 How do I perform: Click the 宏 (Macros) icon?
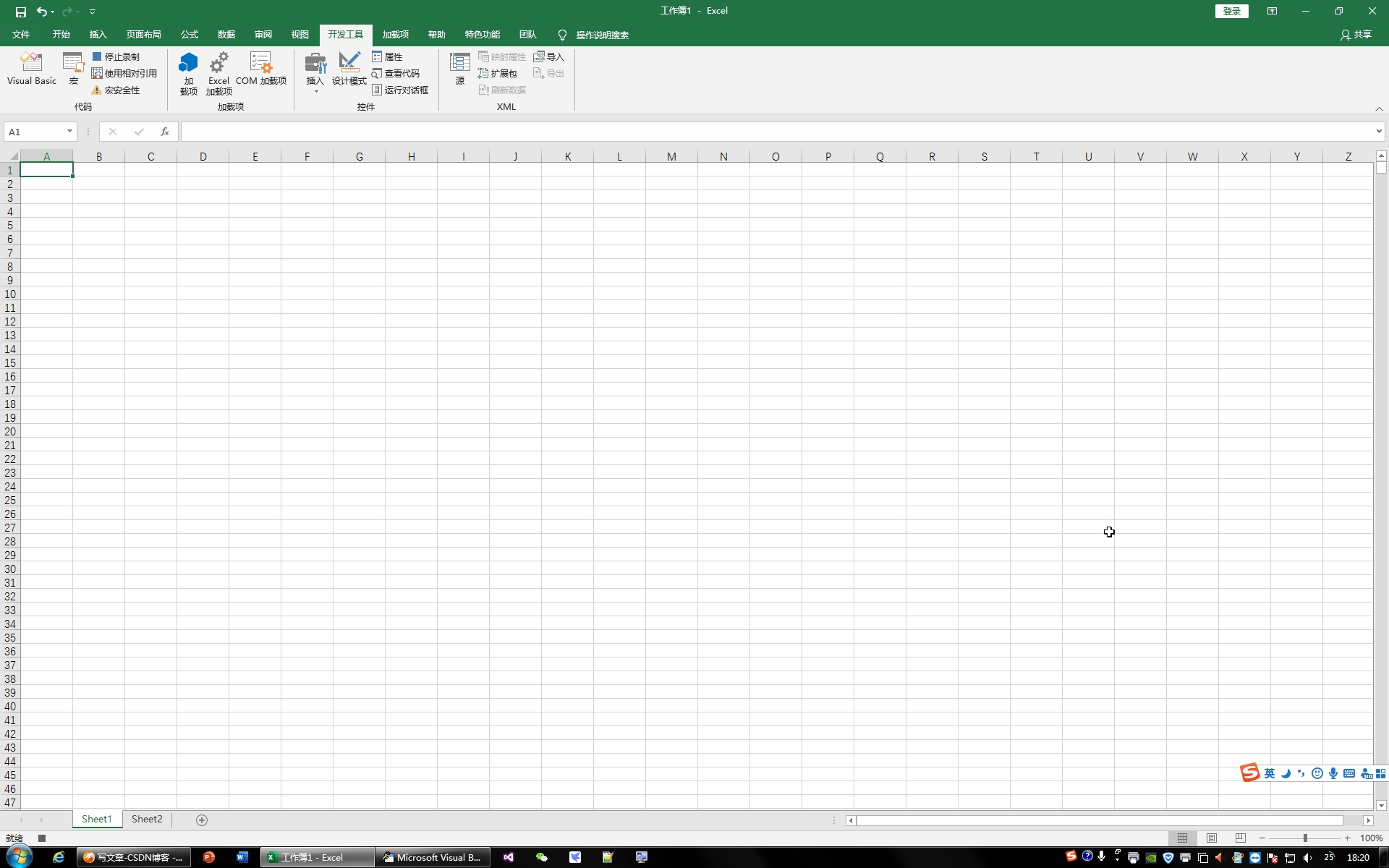tap(73, 69)
